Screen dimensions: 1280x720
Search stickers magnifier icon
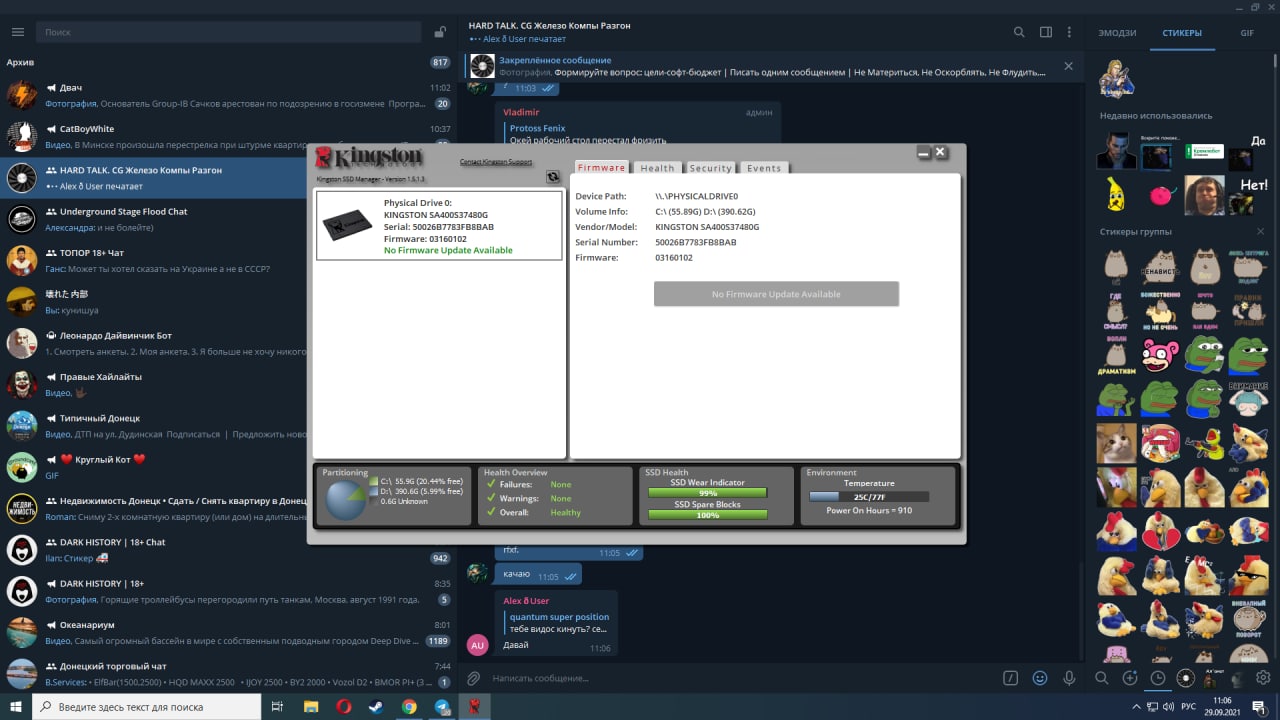pos(1101,678)
